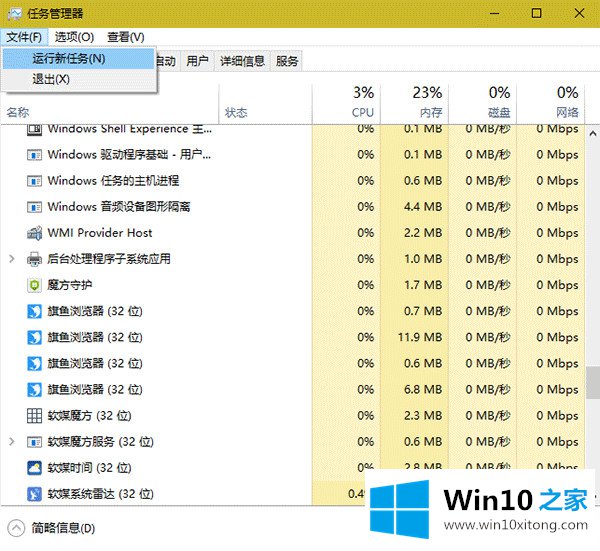Click the Windows 驱动程序基础 process icon

(x=34, y=155)
